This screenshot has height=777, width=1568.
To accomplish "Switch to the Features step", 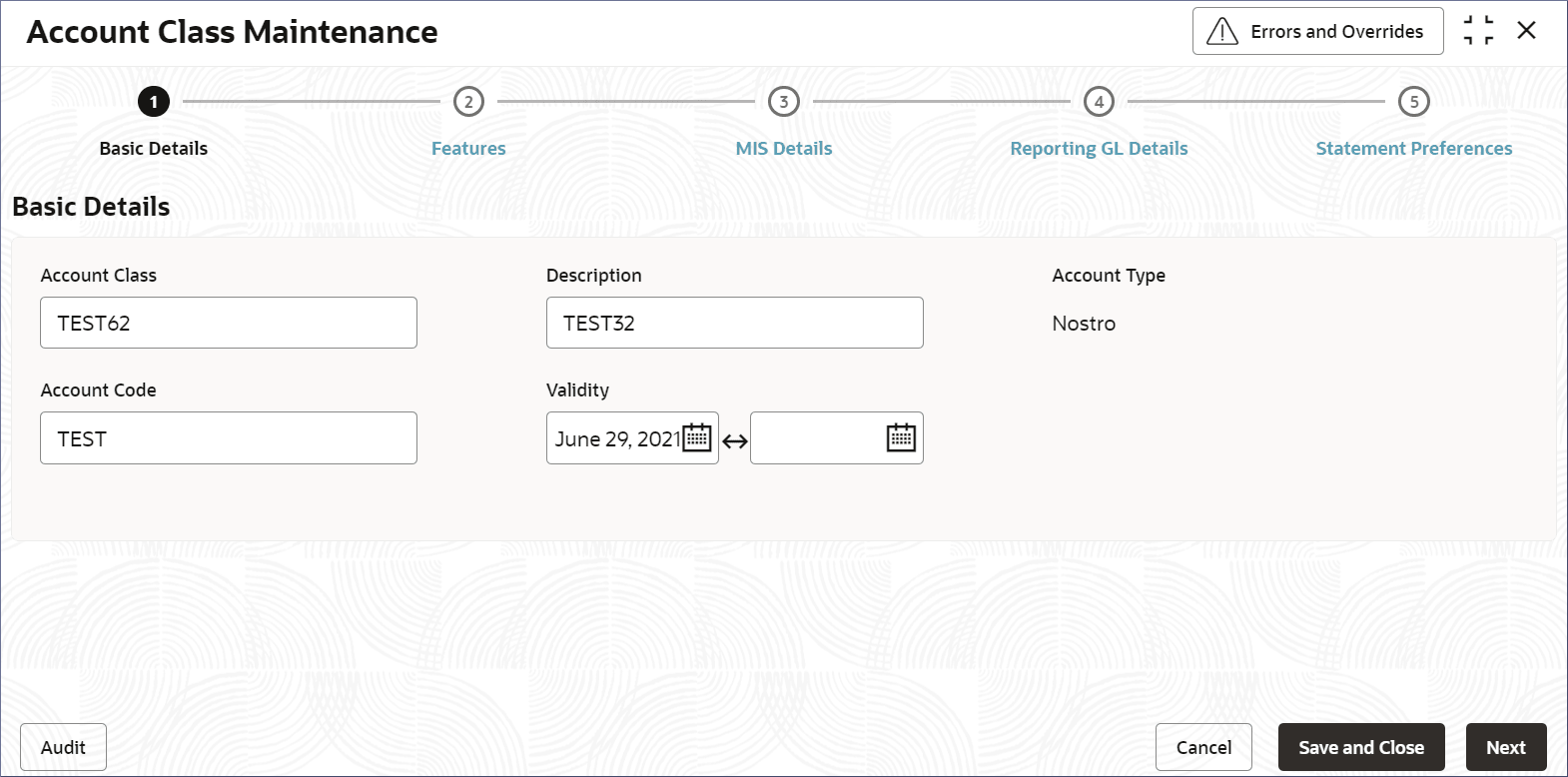I will [x=468, y=148].
